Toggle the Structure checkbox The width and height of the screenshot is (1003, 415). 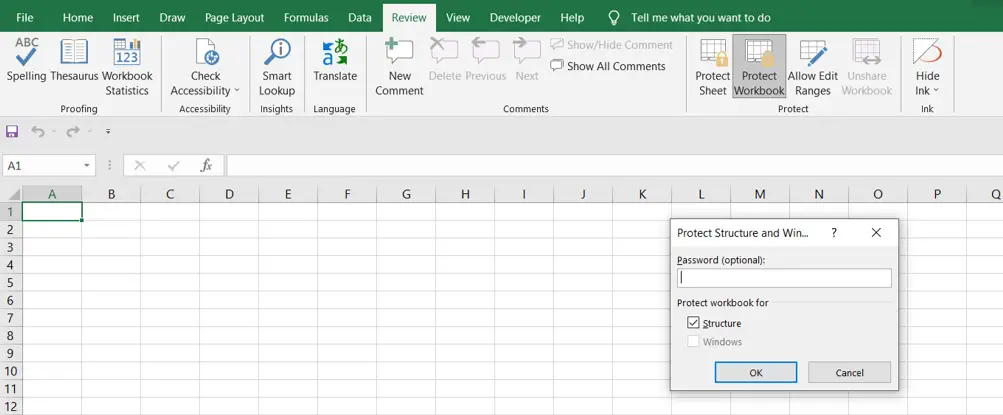pos(693,323)
